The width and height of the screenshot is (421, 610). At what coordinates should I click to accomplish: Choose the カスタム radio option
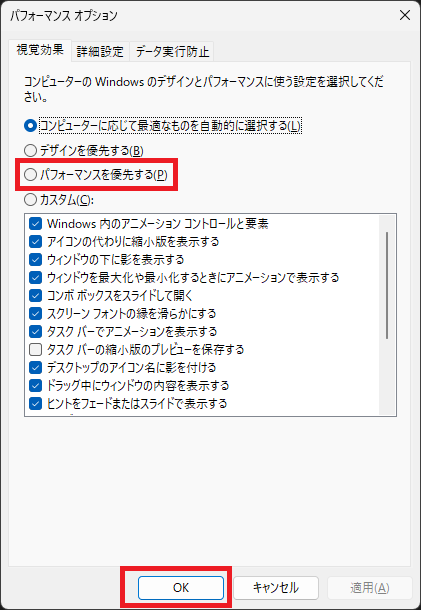tap(30, 200)
